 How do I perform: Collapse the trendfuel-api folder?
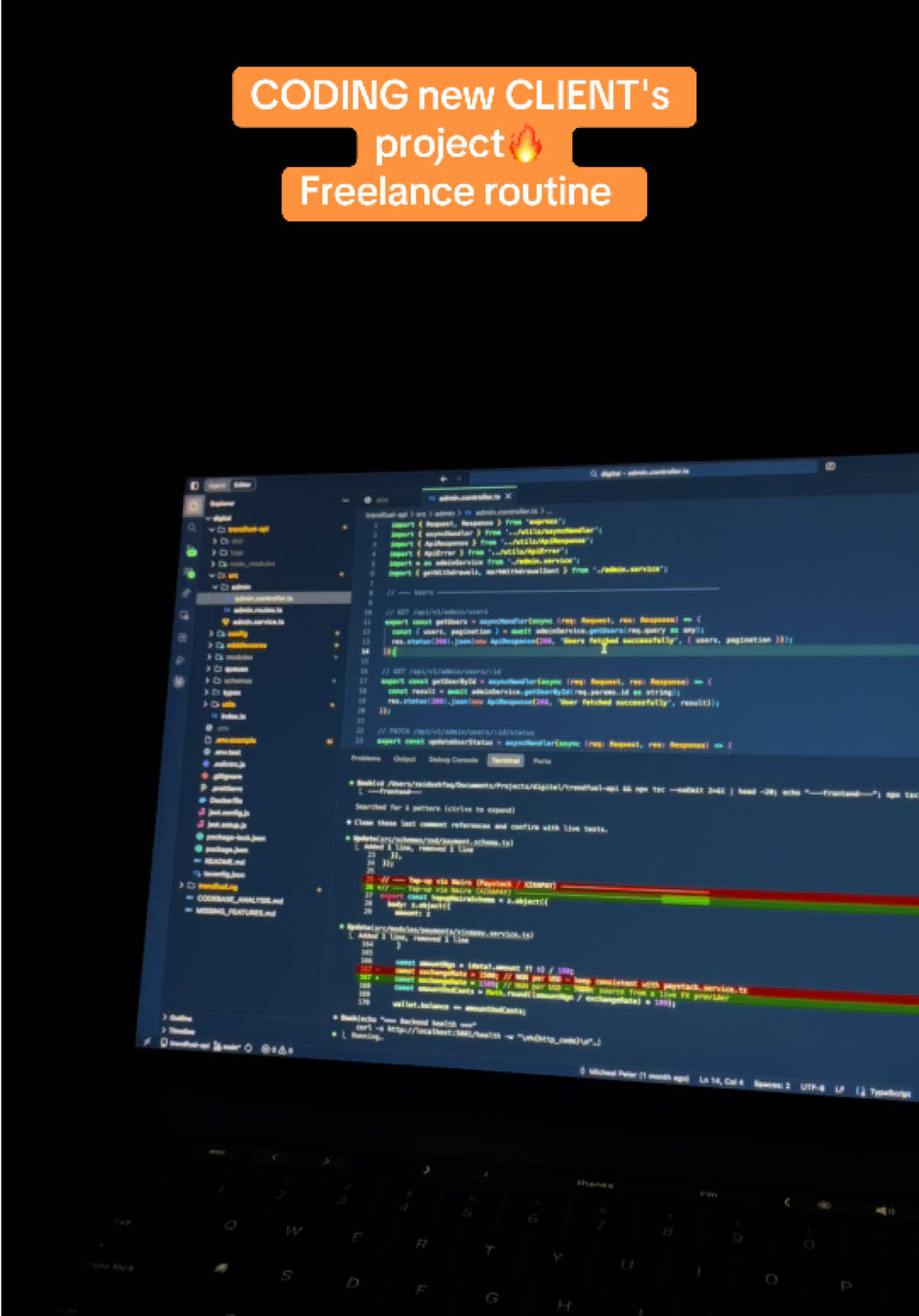click(x=240, y=529)
